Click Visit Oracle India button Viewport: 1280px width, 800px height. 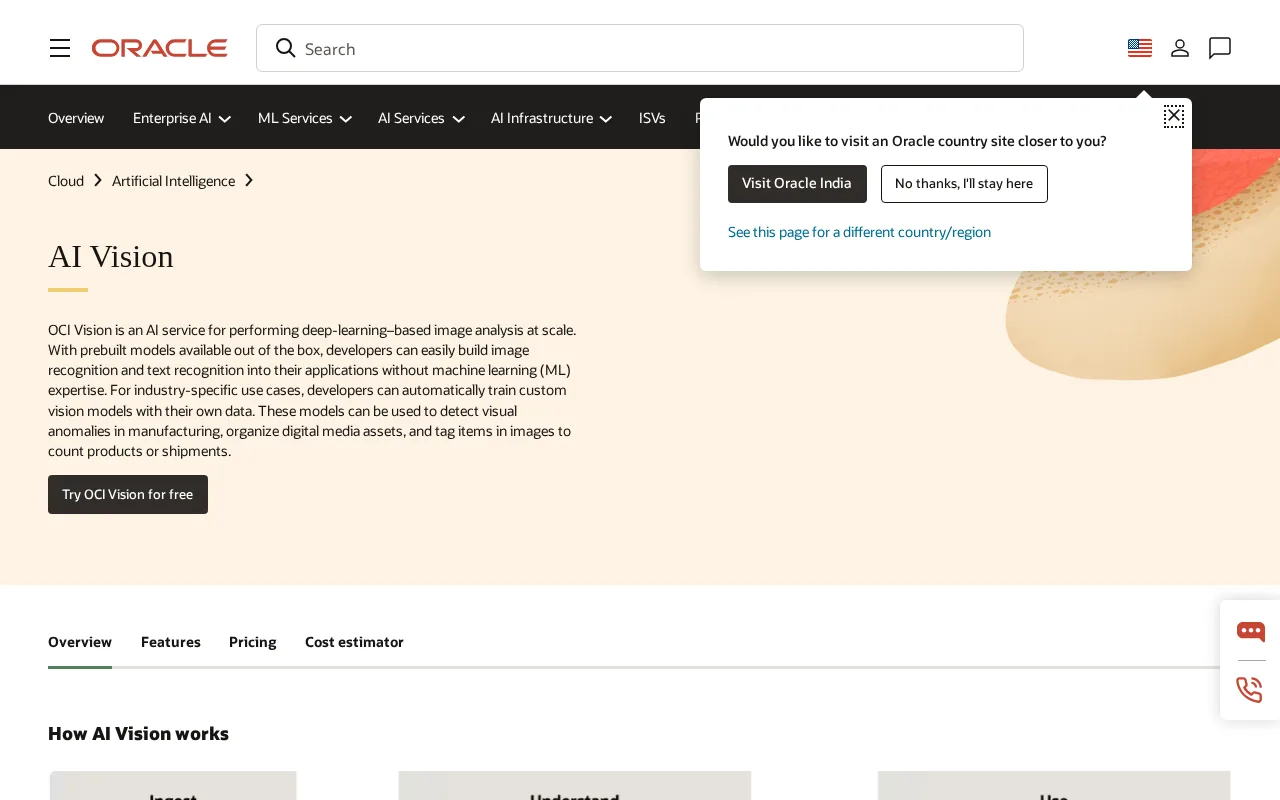pyautogui.click(x=797, y=184)
